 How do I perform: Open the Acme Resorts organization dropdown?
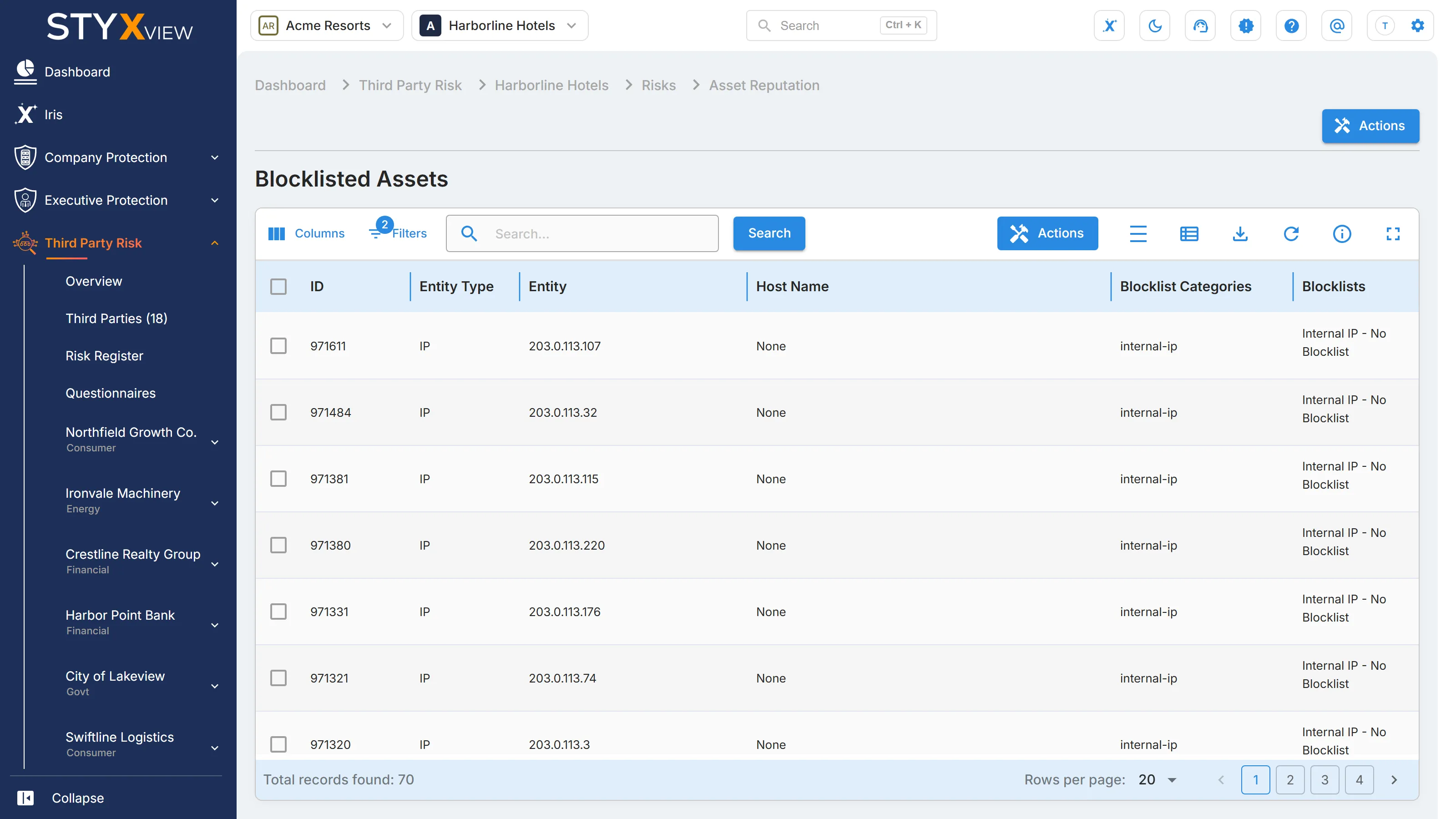[327, 25]
